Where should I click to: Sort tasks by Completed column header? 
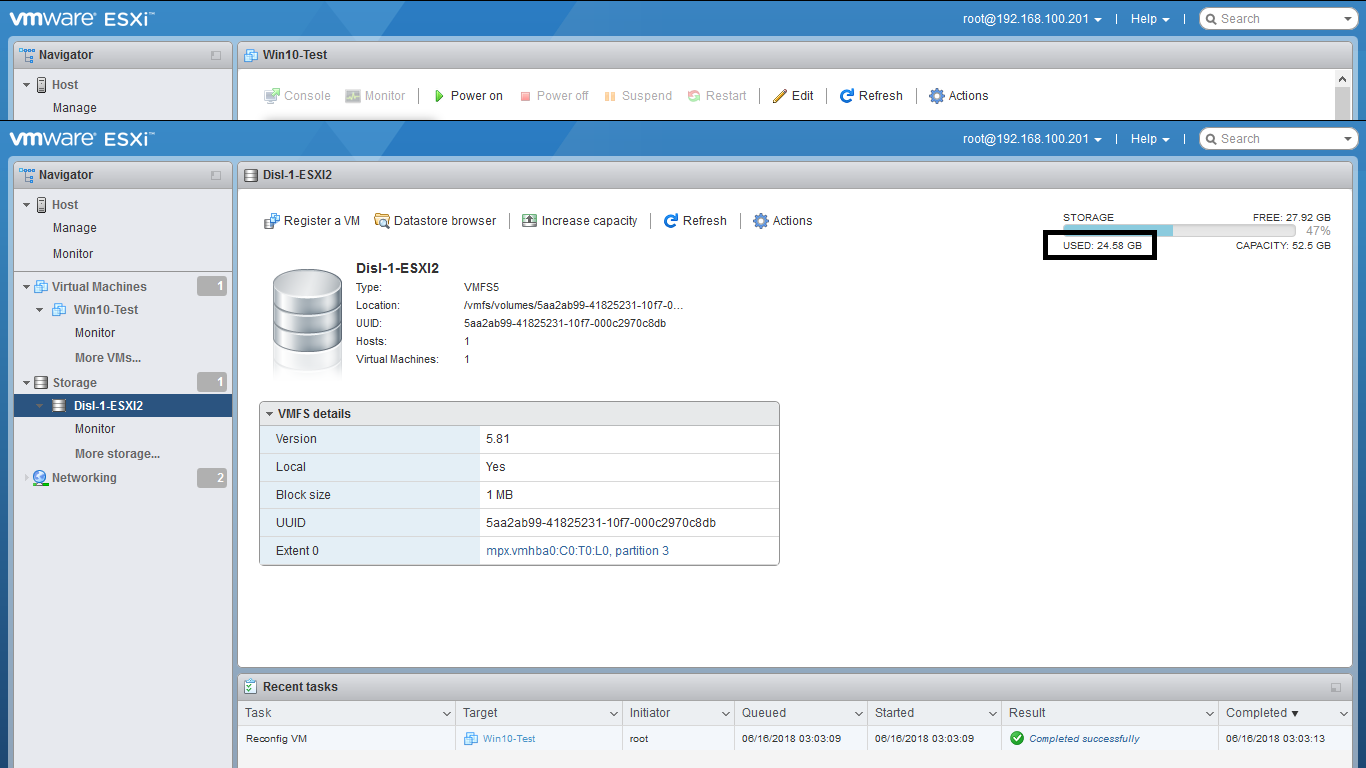[1262, 713]
